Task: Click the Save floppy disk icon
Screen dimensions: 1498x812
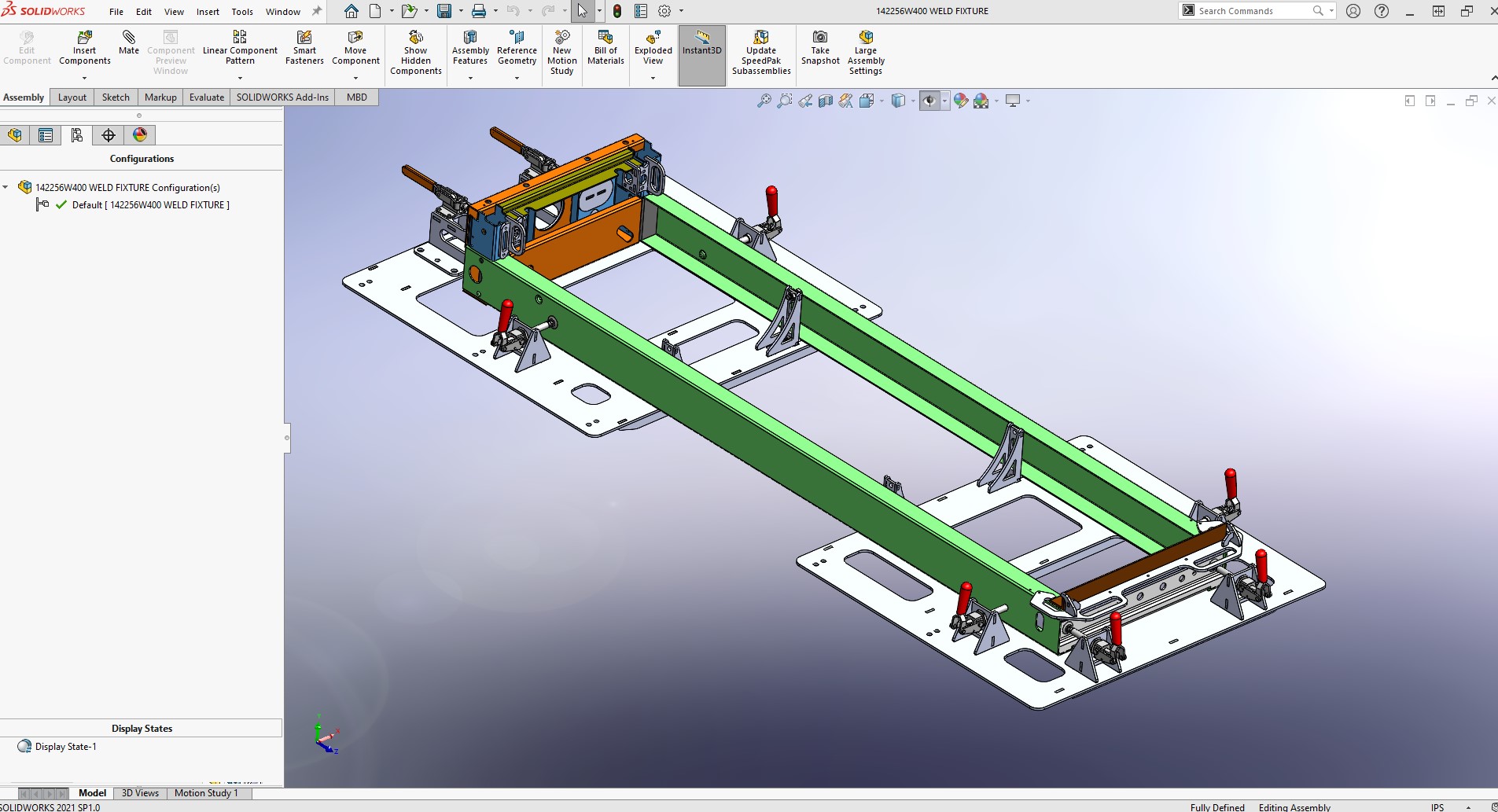Action: coord(444,11)
